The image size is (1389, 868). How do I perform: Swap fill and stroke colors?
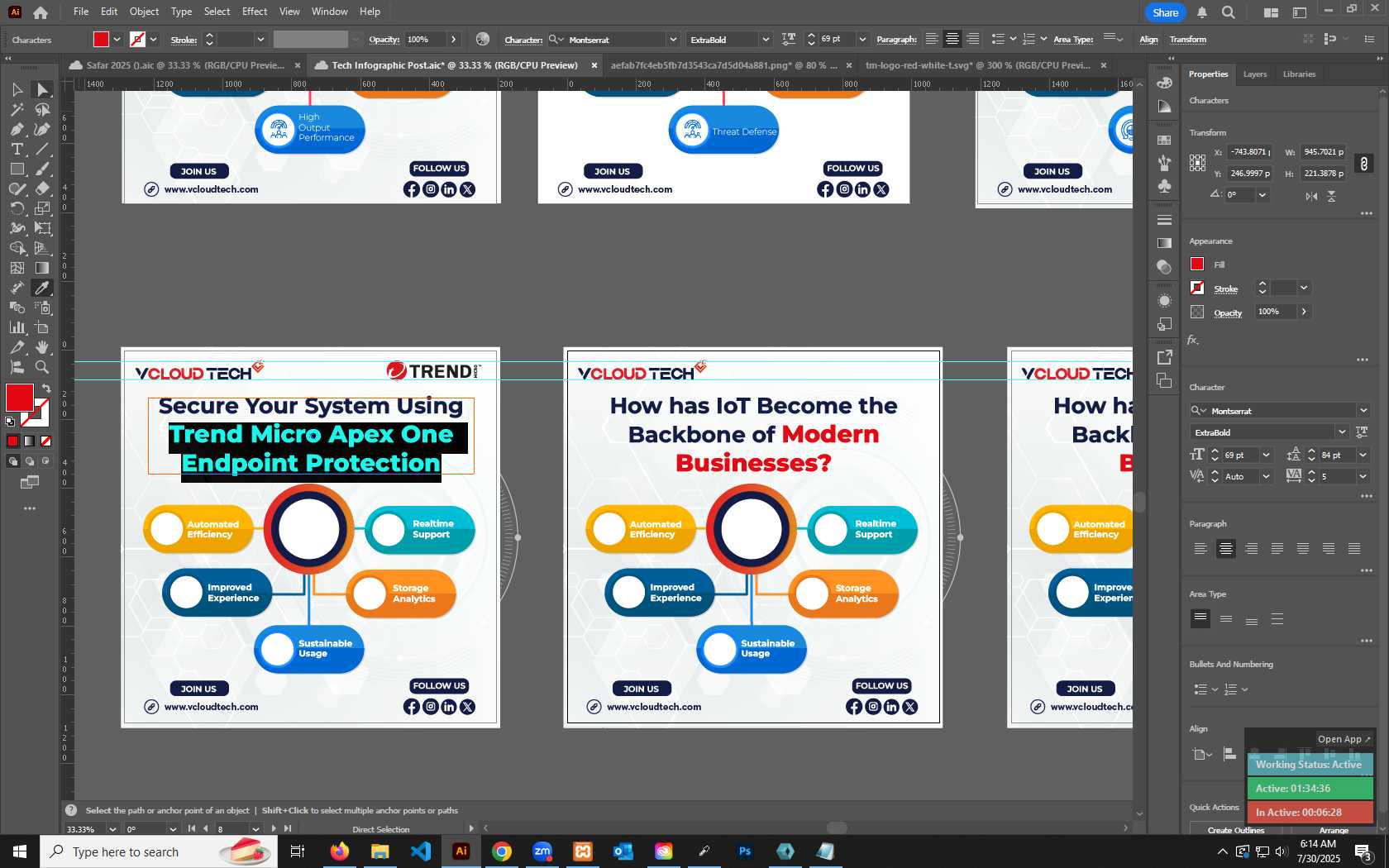coord(46,389)
